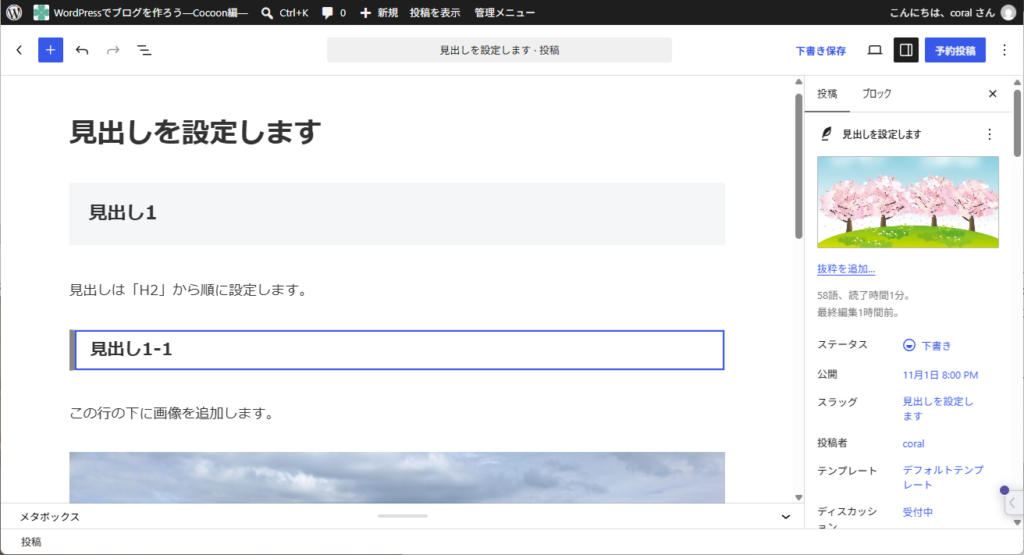Click the editor content vertical scrollbar
Viewport: 1024px width, 555px height.
point(798,166)
